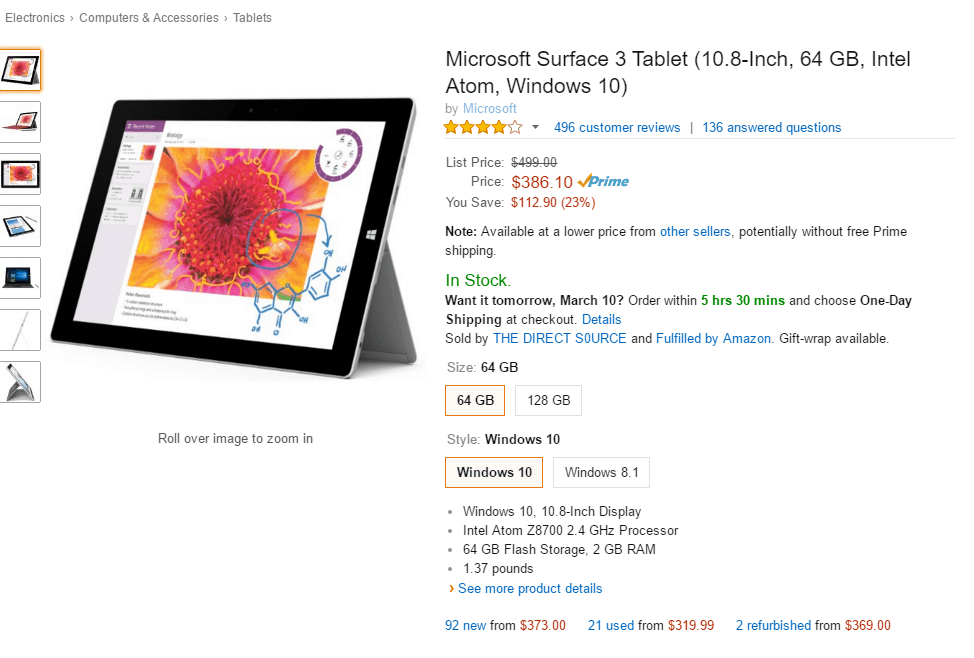View the 136 answered questions
This screenshot has width=974, height=658.
point(771,128)
